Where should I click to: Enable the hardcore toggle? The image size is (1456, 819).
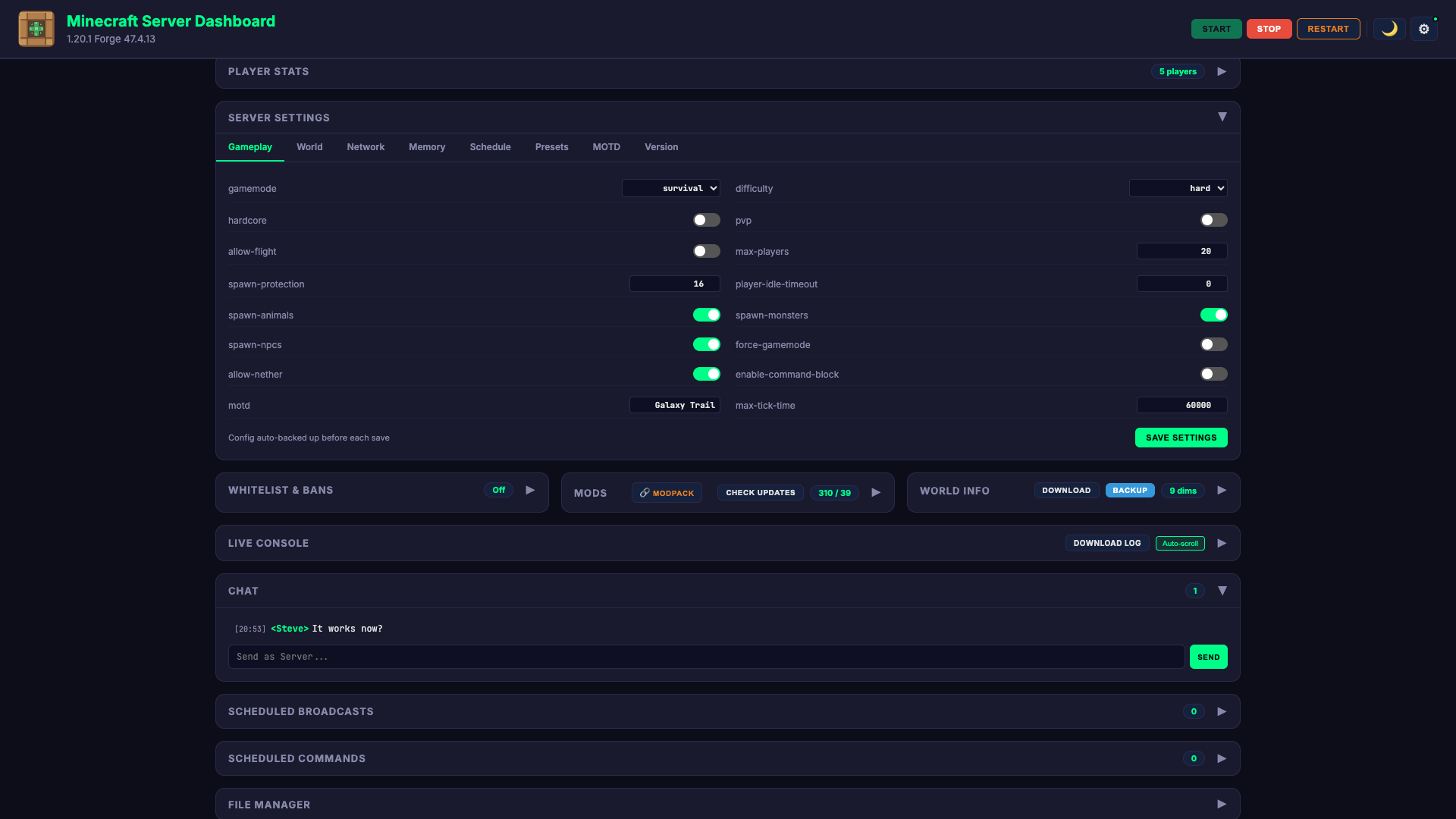706,220
